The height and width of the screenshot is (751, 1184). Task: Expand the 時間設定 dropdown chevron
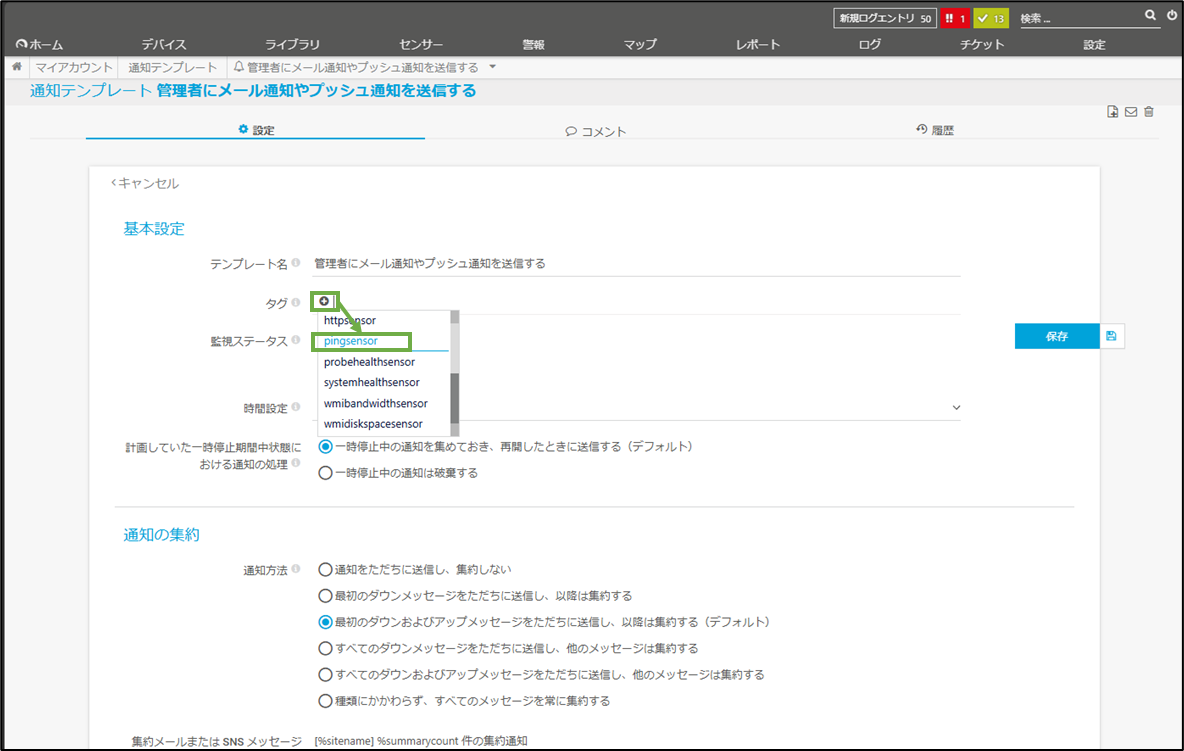tap(956, 408)
